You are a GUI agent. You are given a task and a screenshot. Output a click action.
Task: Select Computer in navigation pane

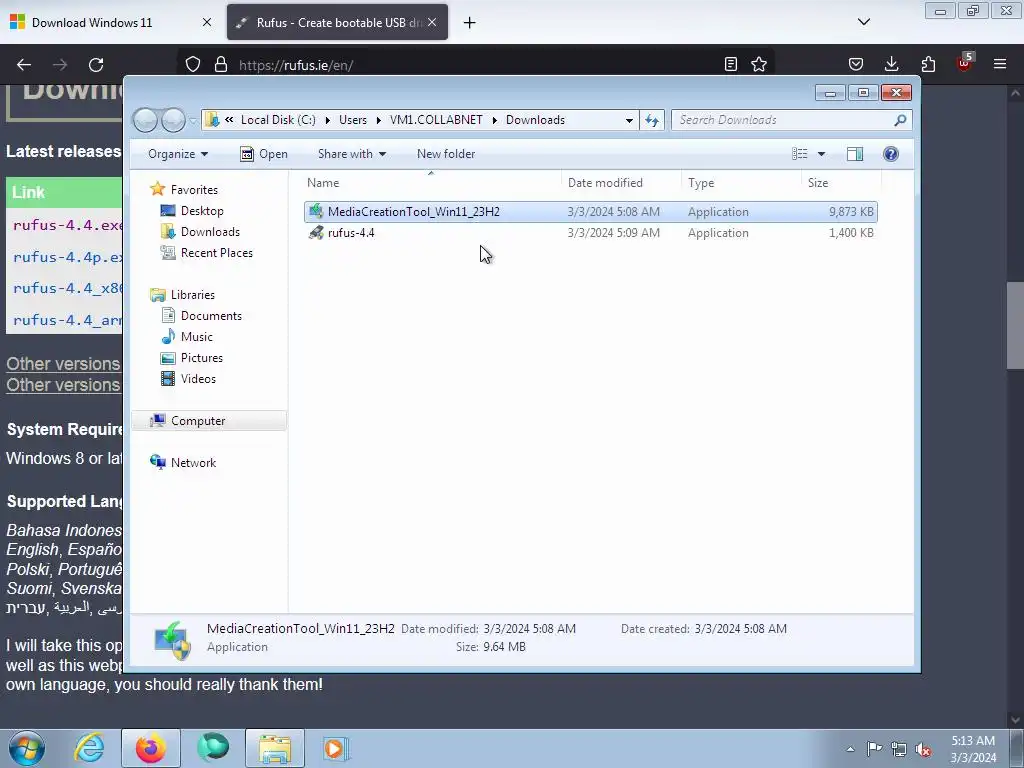coord(209,421)
